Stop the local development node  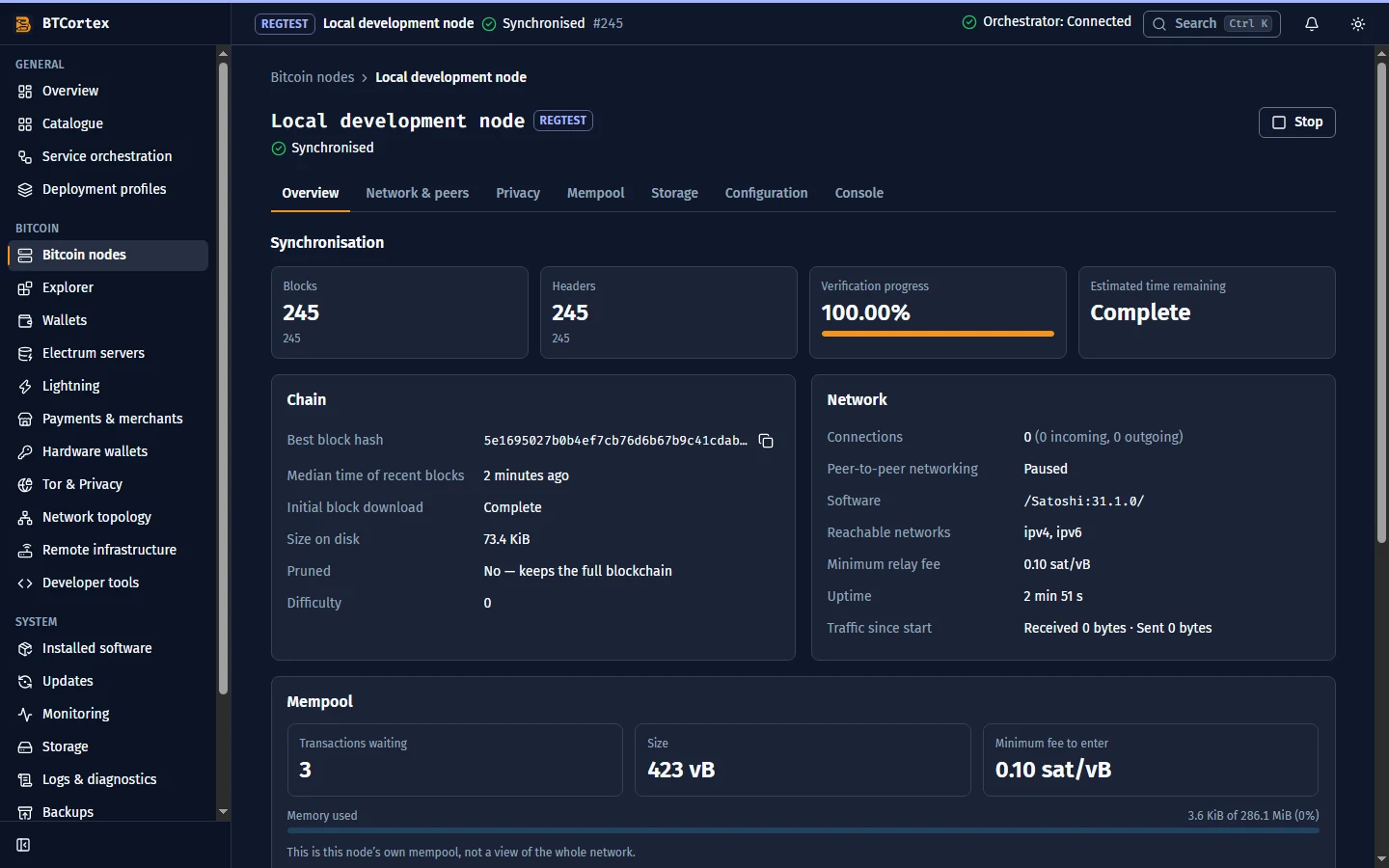click(x=1296, y=122)
